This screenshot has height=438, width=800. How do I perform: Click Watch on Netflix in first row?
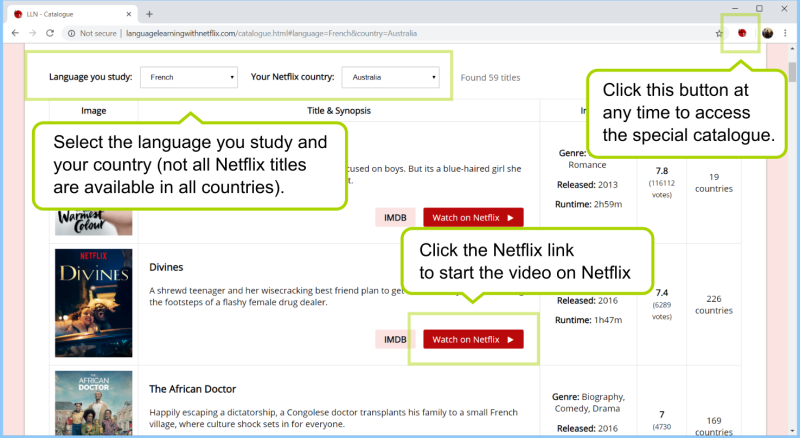[x=473, y=217]
